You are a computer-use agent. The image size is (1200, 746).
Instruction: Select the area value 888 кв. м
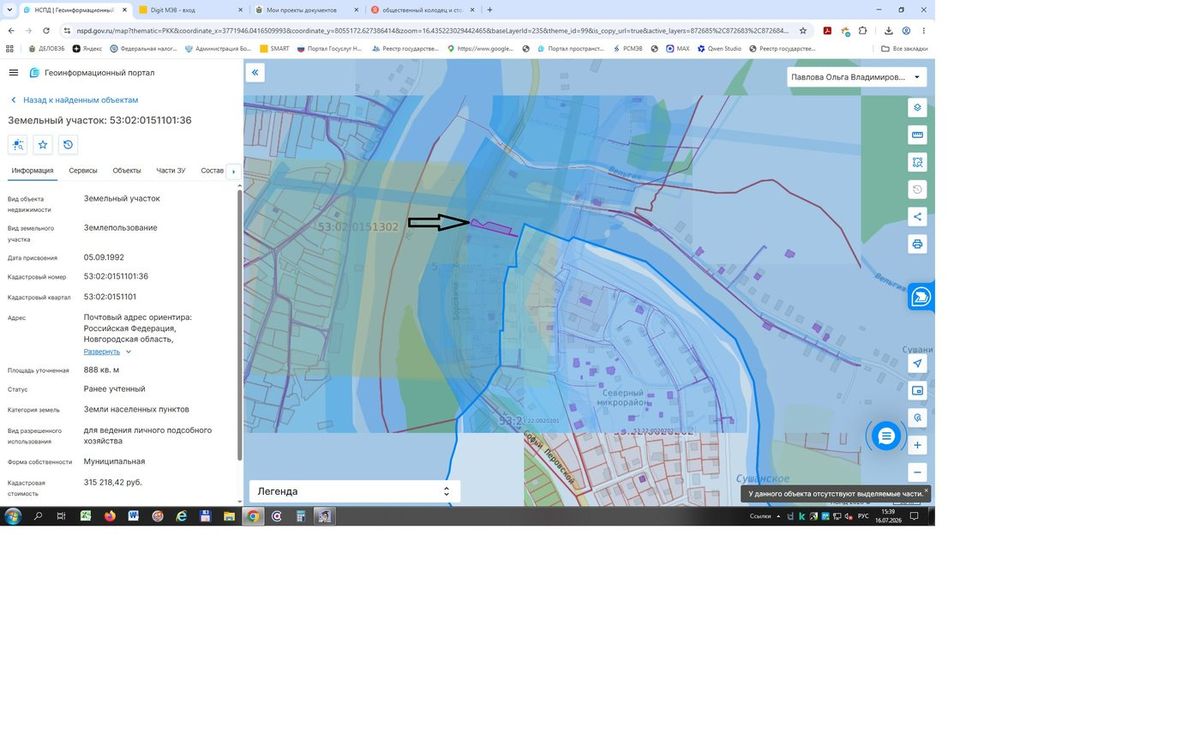pyautogui.click(x=102, y=370)
